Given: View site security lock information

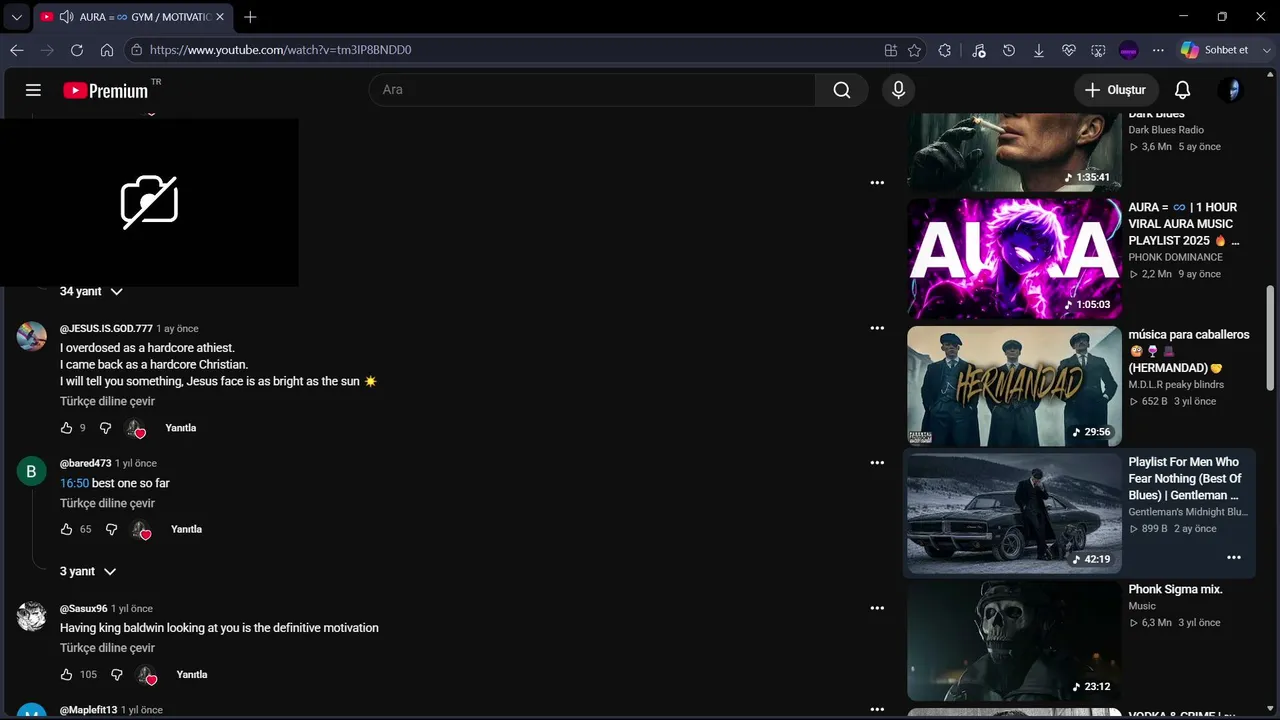Looking at the screenshot, I should [137, 50].
